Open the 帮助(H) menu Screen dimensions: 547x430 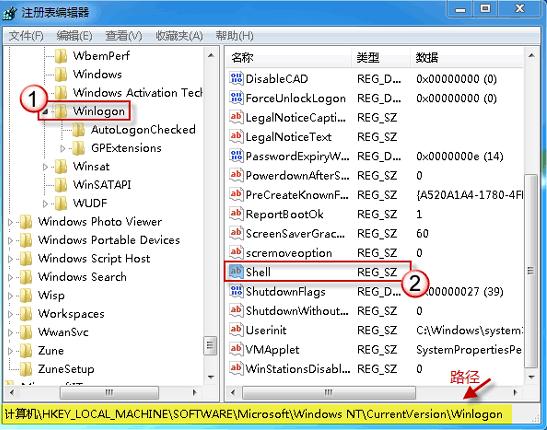coord(234,36)
